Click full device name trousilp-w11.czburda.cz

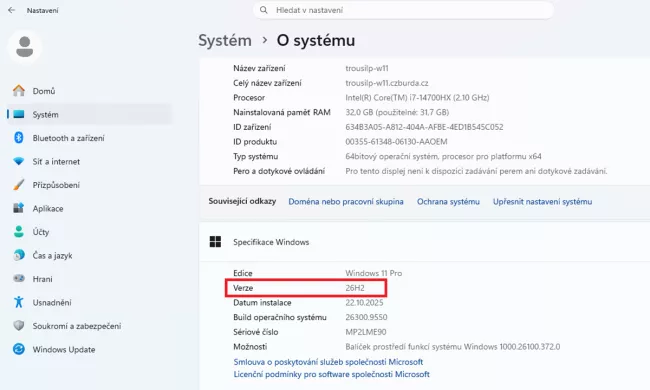pyautogui.click(x=387, y=83)
